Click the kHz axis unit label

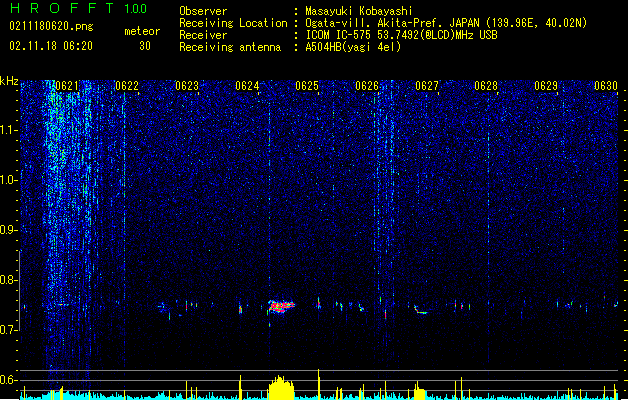pyautogui.click(x=9, y=81)
